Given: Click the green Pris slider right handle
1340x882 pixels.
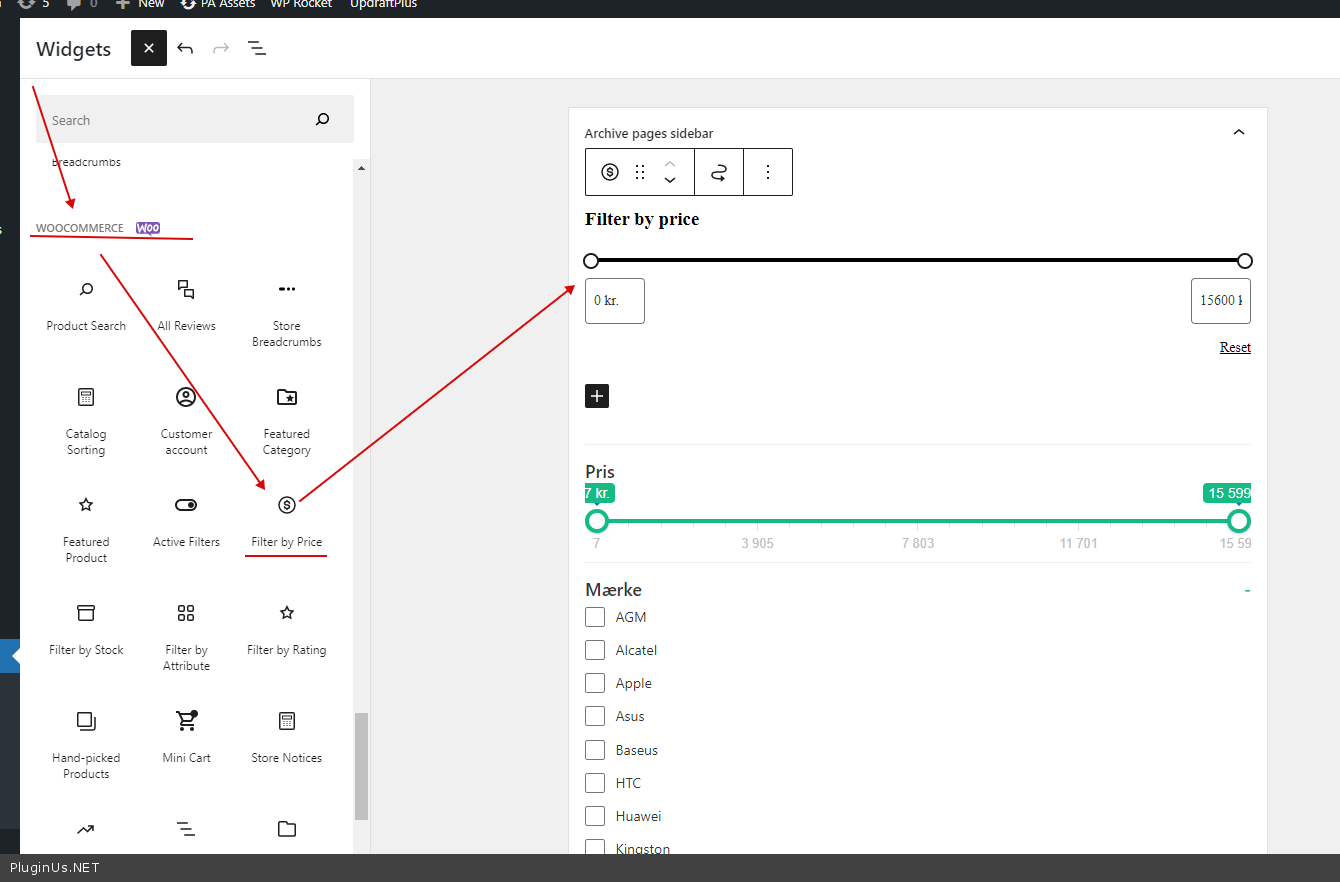Looking at the screenshot, I should click(x=1239, y=521).
